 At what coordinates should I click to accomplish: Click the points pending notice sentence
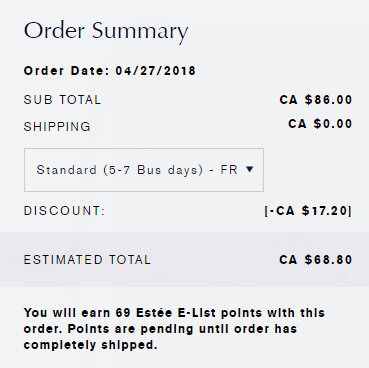click(160, 337)
